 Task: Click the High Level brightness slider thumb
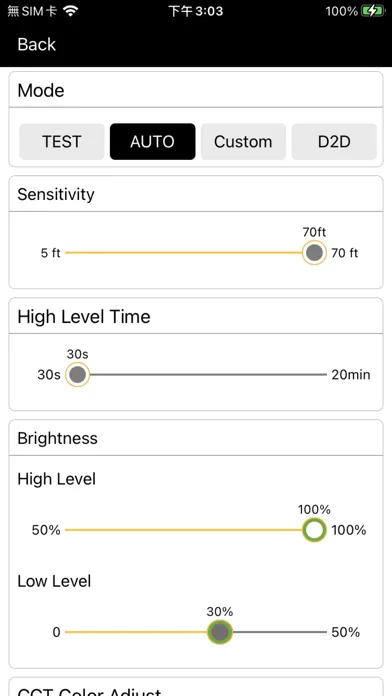[x=314, y=530]
